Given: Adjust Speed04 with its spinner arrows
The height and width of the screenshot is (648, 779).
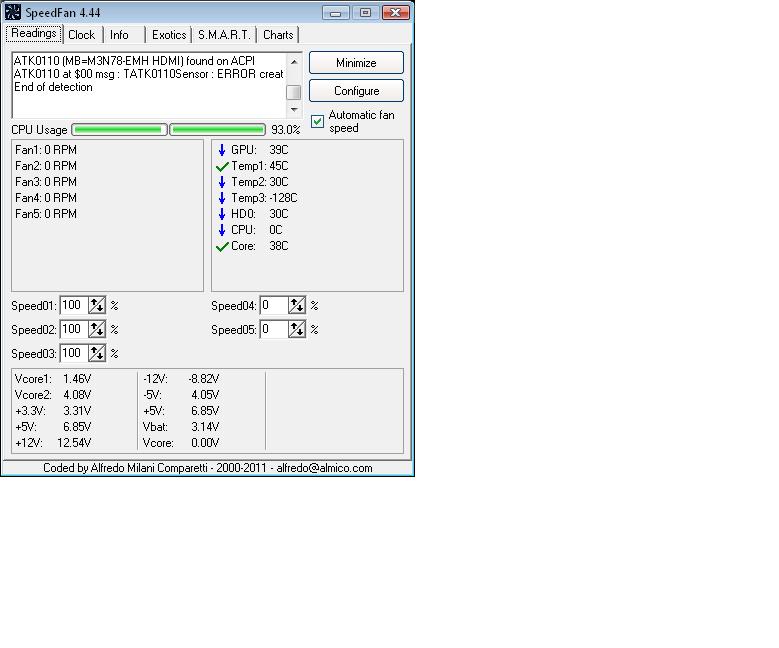Looking at the screenshot, I should pyautogui.click(x=297, y=305).
